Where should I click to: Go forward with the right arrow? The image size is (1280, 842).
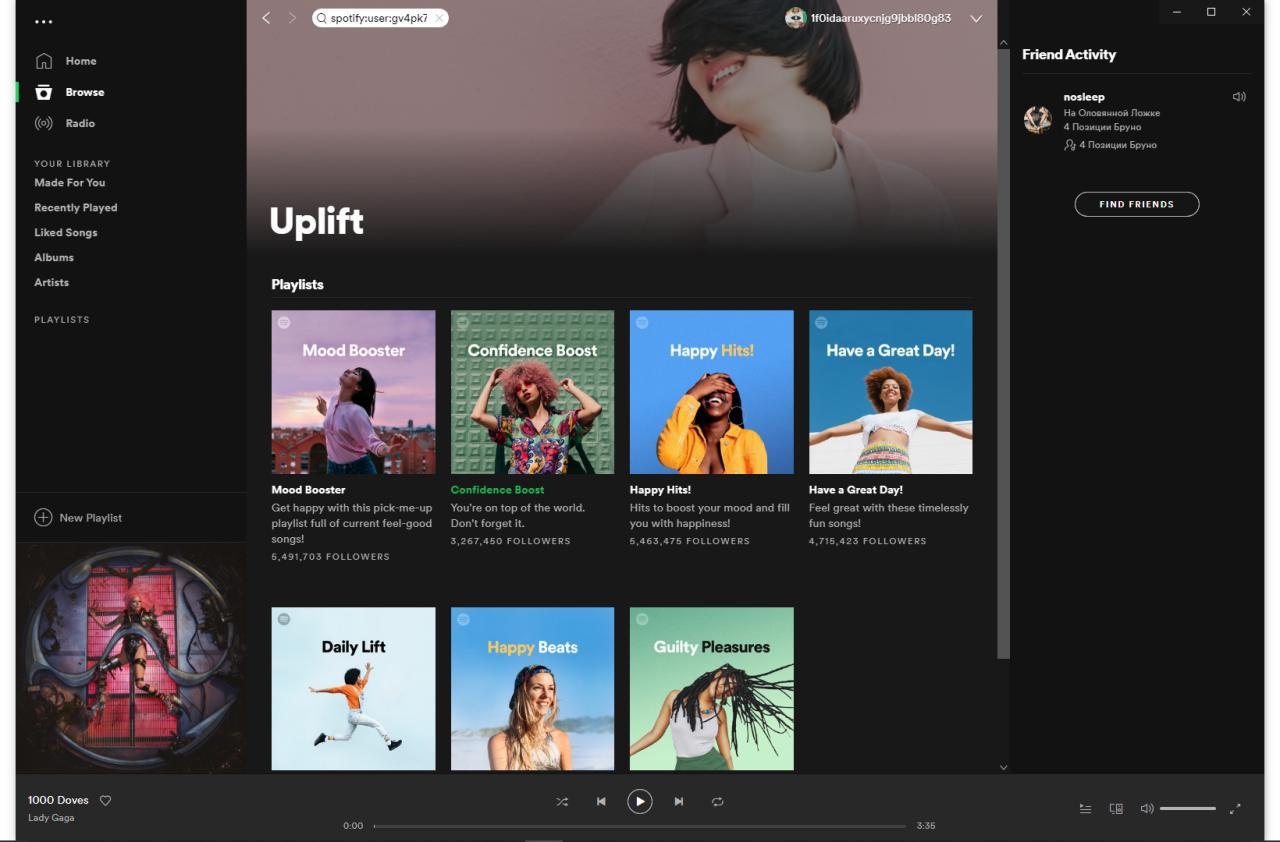click(x=292, y=18)
